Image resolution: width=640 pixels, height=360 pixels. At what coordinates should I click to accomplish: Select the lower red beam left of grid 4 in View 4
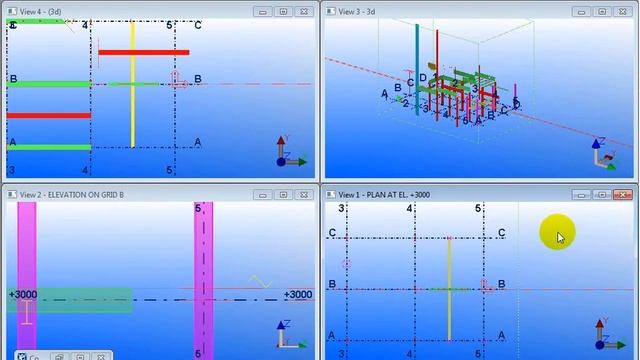(x=49, y=116)
